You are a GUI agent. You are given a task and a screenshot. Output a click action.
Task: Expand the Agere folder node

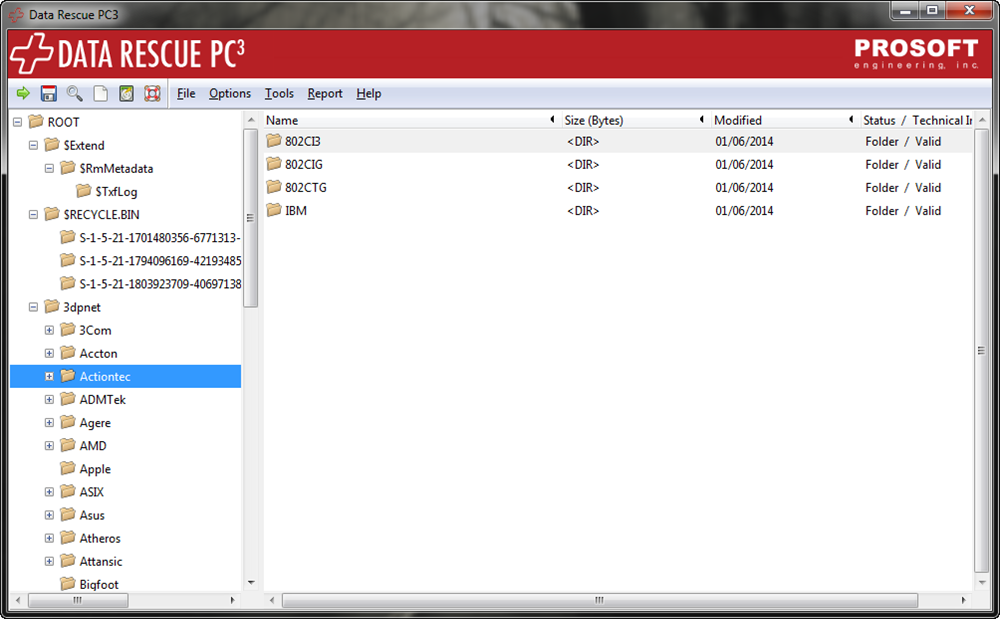pyautogui.click(x=49, y=423)
